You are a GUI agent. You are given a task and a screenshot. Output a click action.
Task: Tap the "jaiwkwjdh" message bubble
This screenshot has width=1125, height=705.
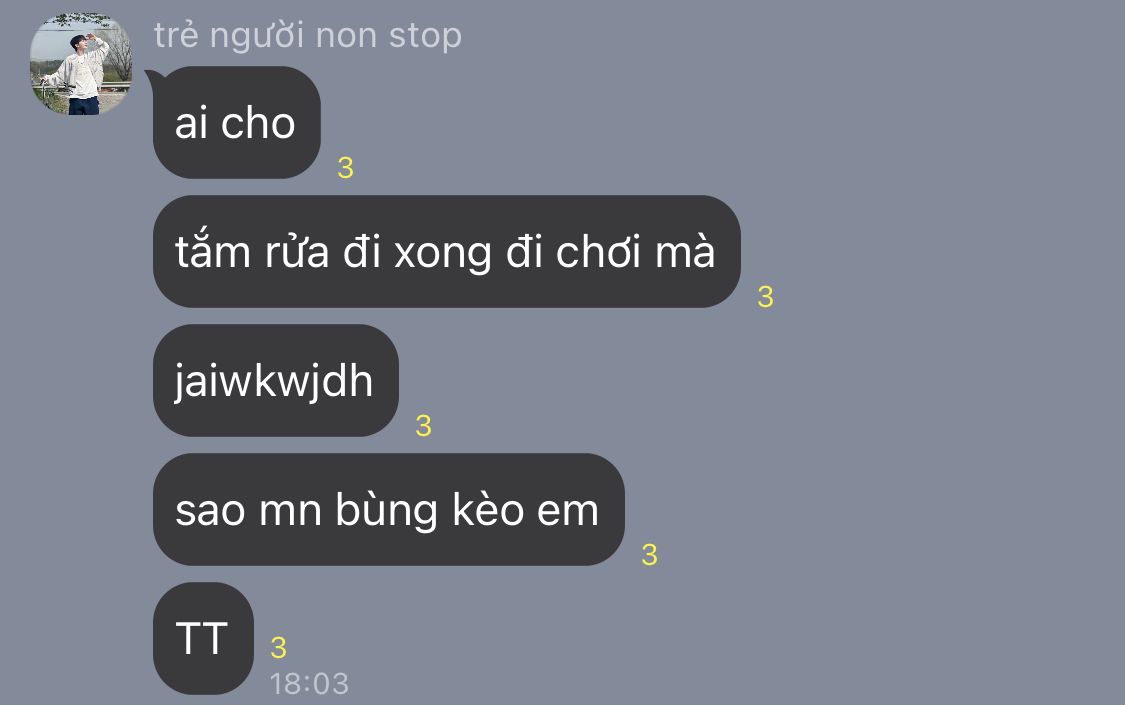(x=276, y=380)
